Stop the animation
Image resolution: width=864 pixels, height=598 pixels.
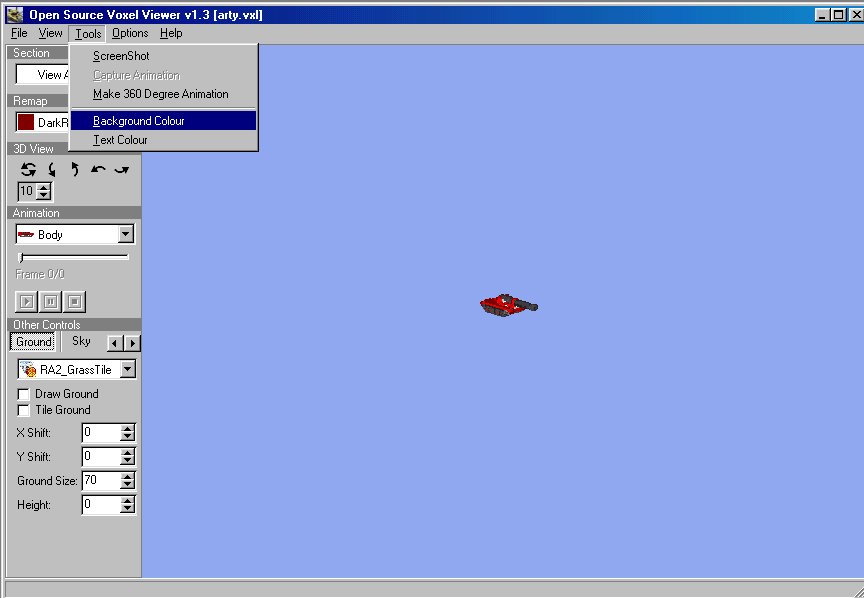coord(75,301)
